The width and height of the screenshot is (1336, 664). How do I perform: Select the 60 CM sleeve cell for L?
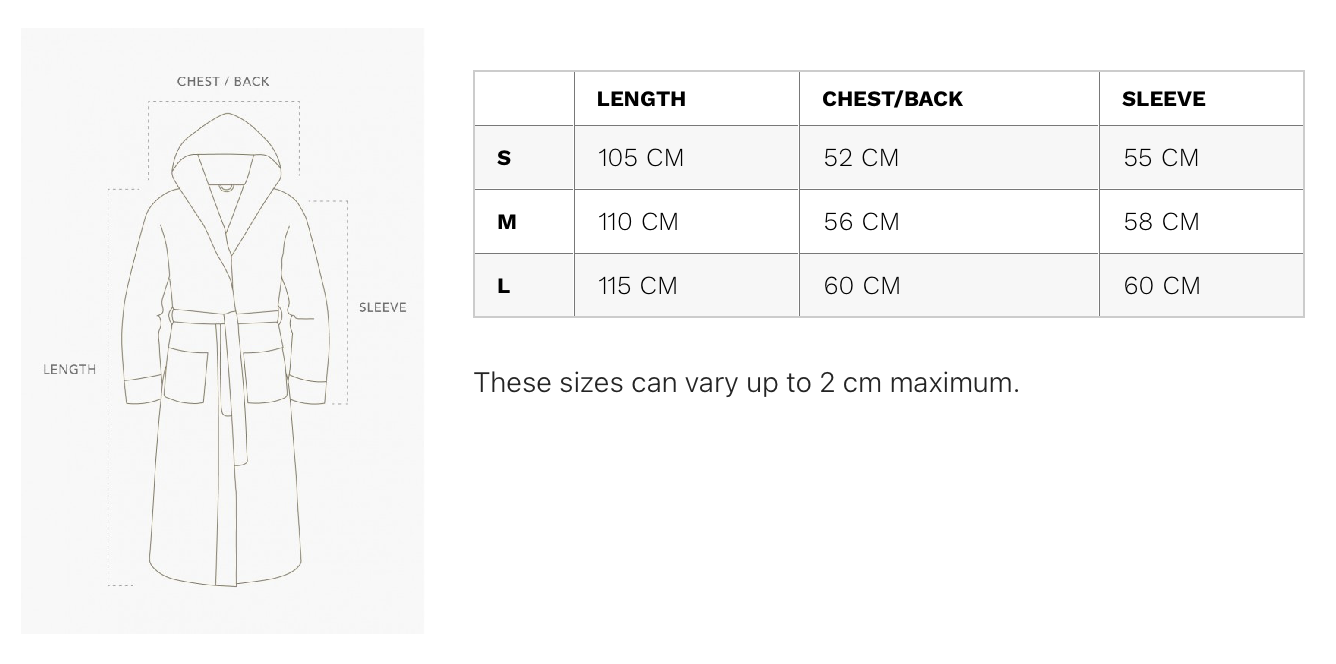click(x=1201, y=286)
